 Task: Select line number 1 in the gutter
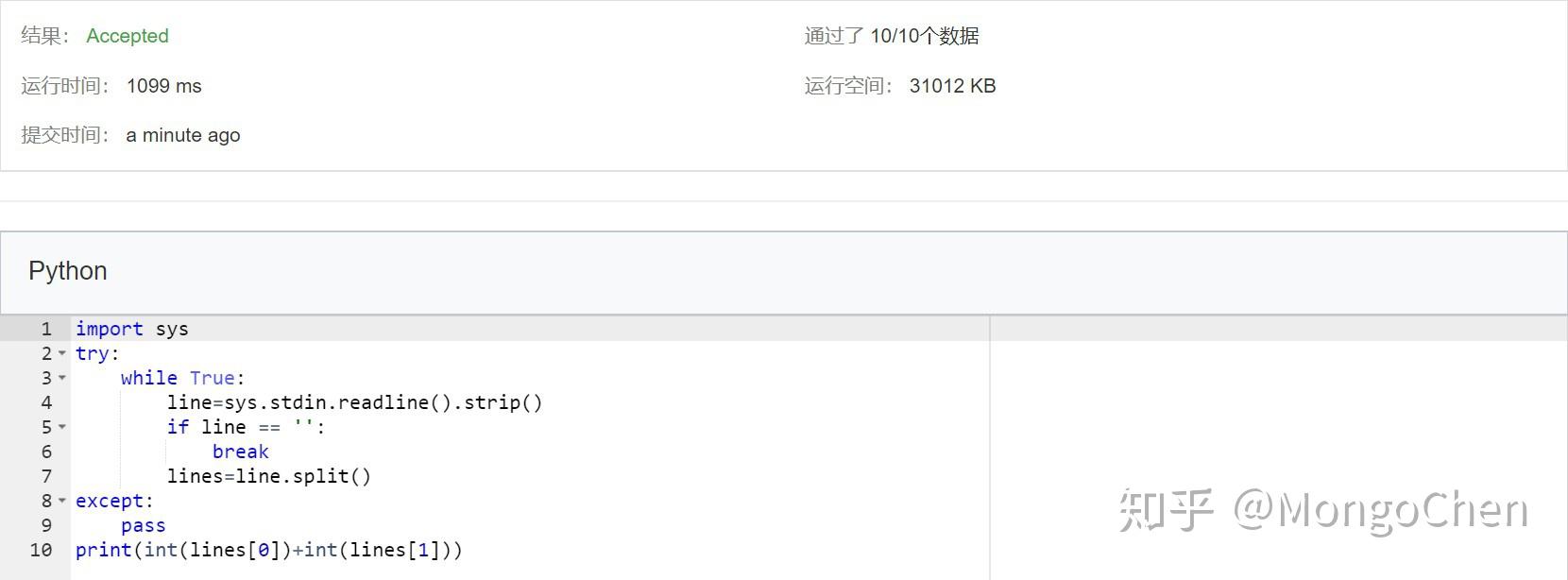(x=45, y=329)
